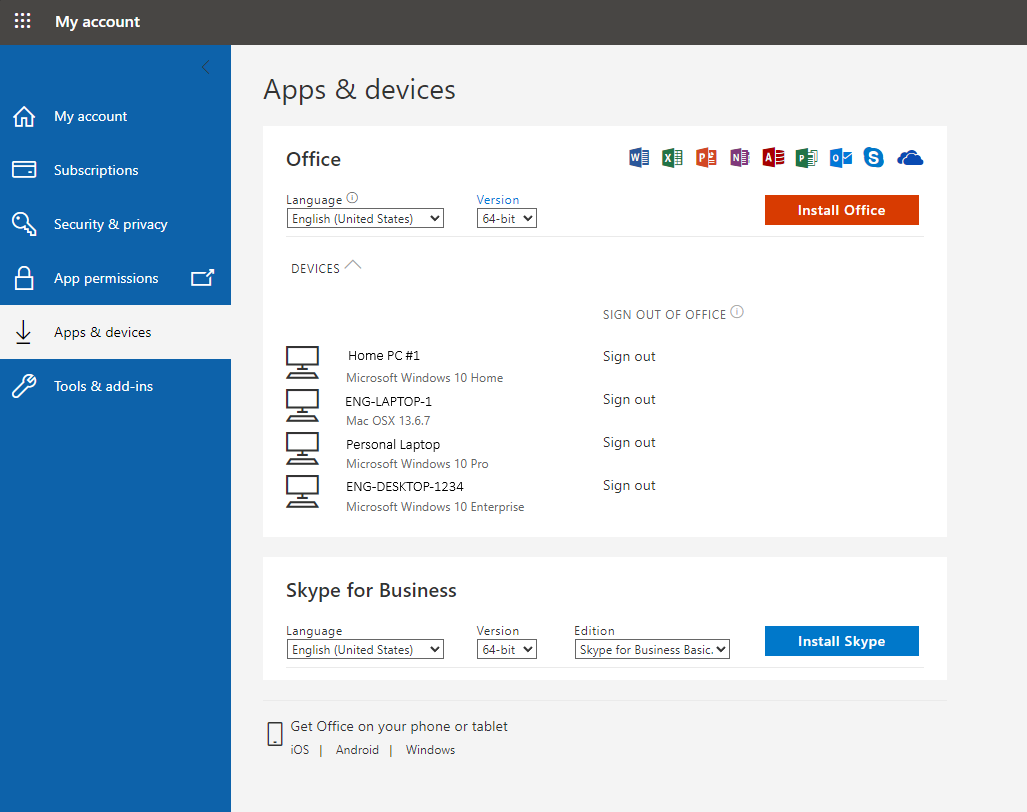This screenshot has width=1027, height=812.
Task: Open App permissions in sidebar
Action: [x=115, y=278]
